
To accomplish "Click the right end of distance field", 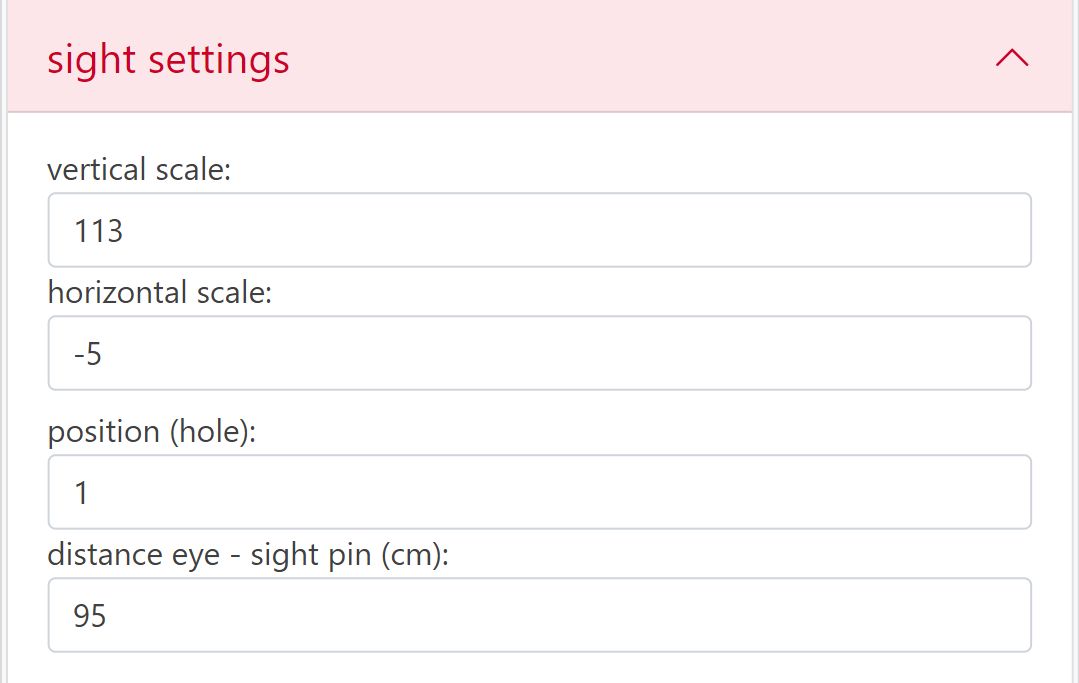I will 1000,615.
